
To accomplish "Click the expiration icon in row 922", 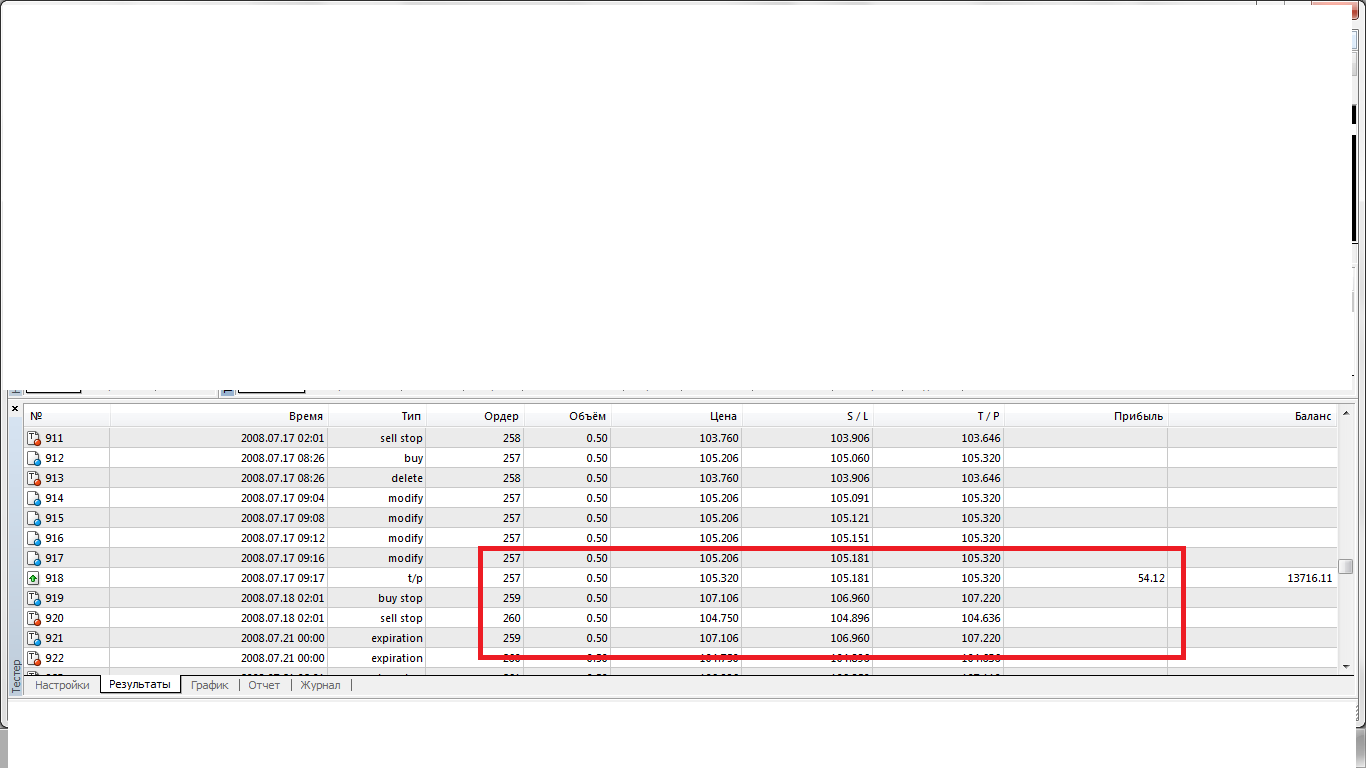I will [33, 658].
